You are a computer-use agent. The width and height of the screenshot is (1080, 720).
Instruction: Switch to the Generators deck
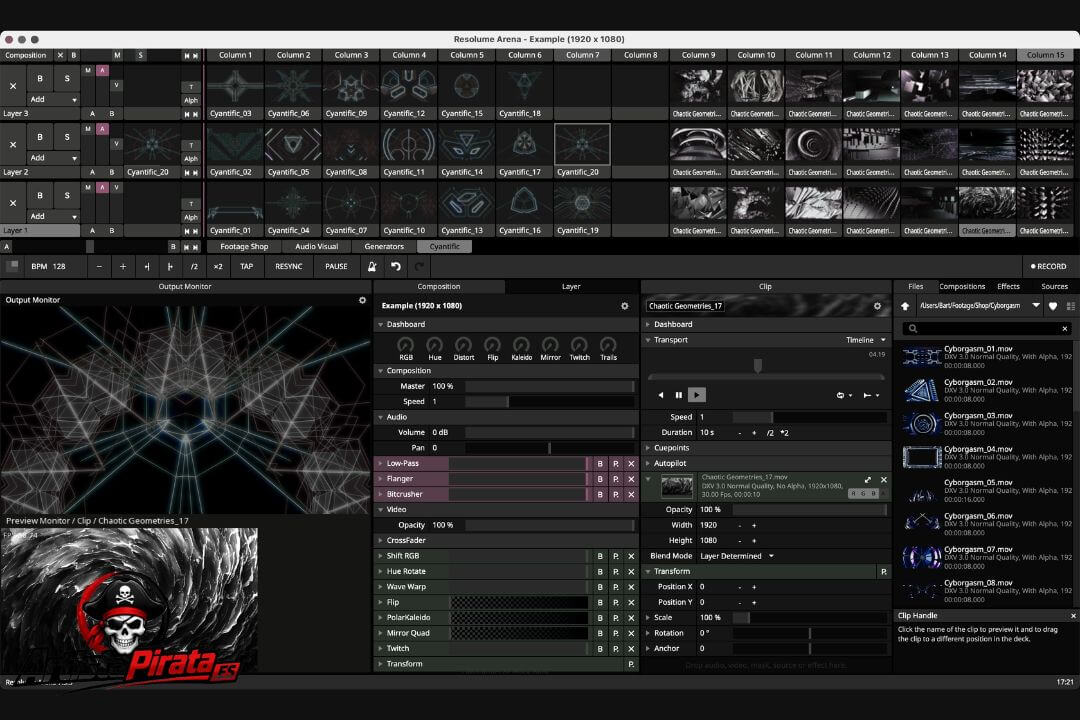384,247
